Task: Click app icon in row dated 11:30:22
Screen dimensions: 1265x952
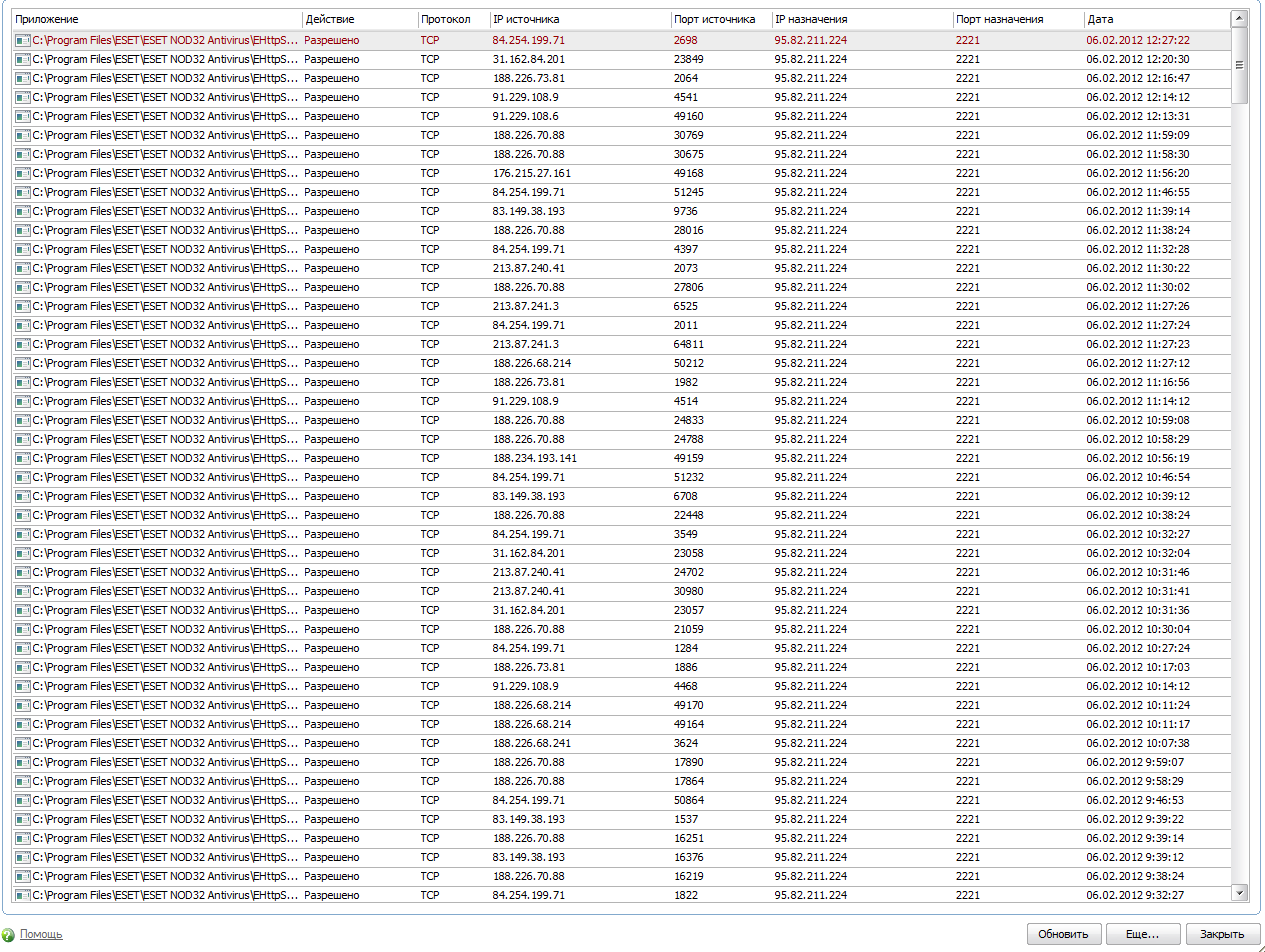Action: point(23,269)
